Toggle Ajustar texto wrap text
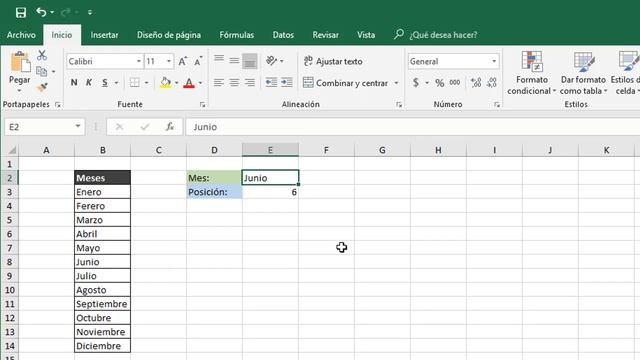 pos(333,61)
